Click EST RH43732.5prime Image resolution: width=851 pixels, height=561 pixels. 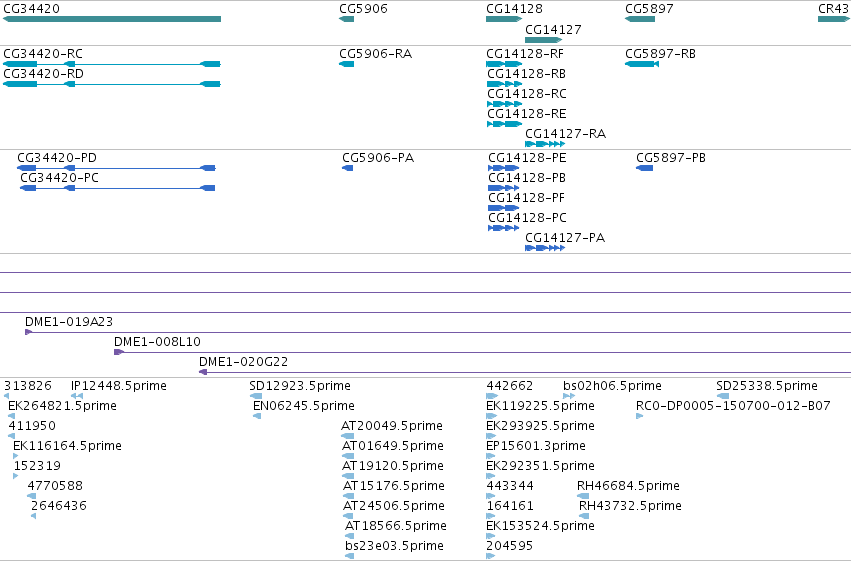pyautogui.click(x=584, y=517)
